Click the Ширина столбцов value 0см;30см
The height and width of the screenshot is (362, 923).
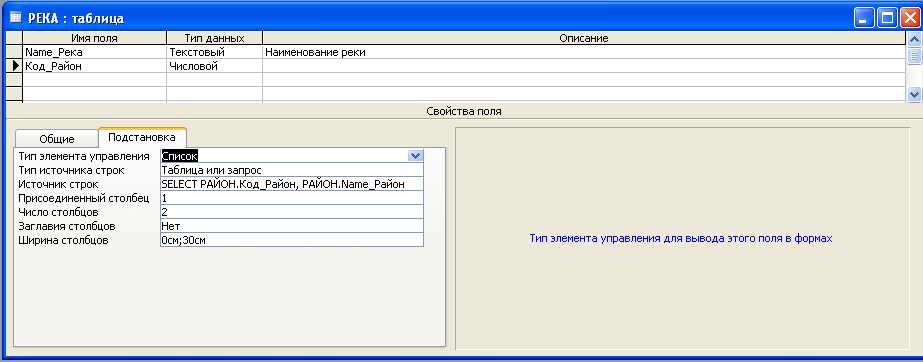point(291,240)
